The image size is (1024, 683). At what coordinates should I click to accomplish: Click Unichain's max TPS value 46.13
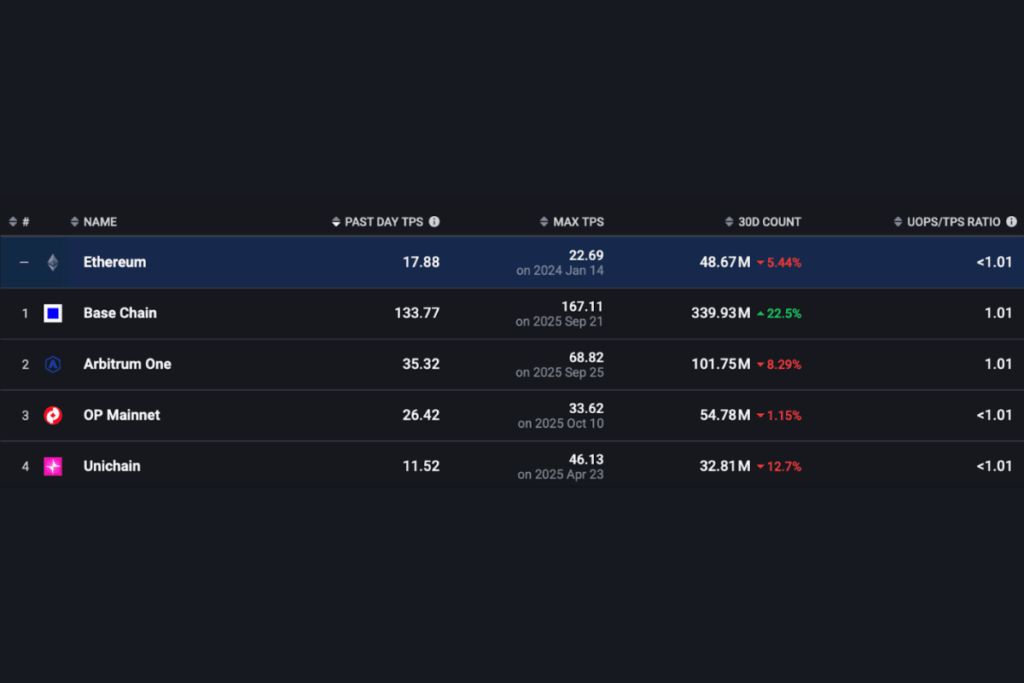point(586,459)
